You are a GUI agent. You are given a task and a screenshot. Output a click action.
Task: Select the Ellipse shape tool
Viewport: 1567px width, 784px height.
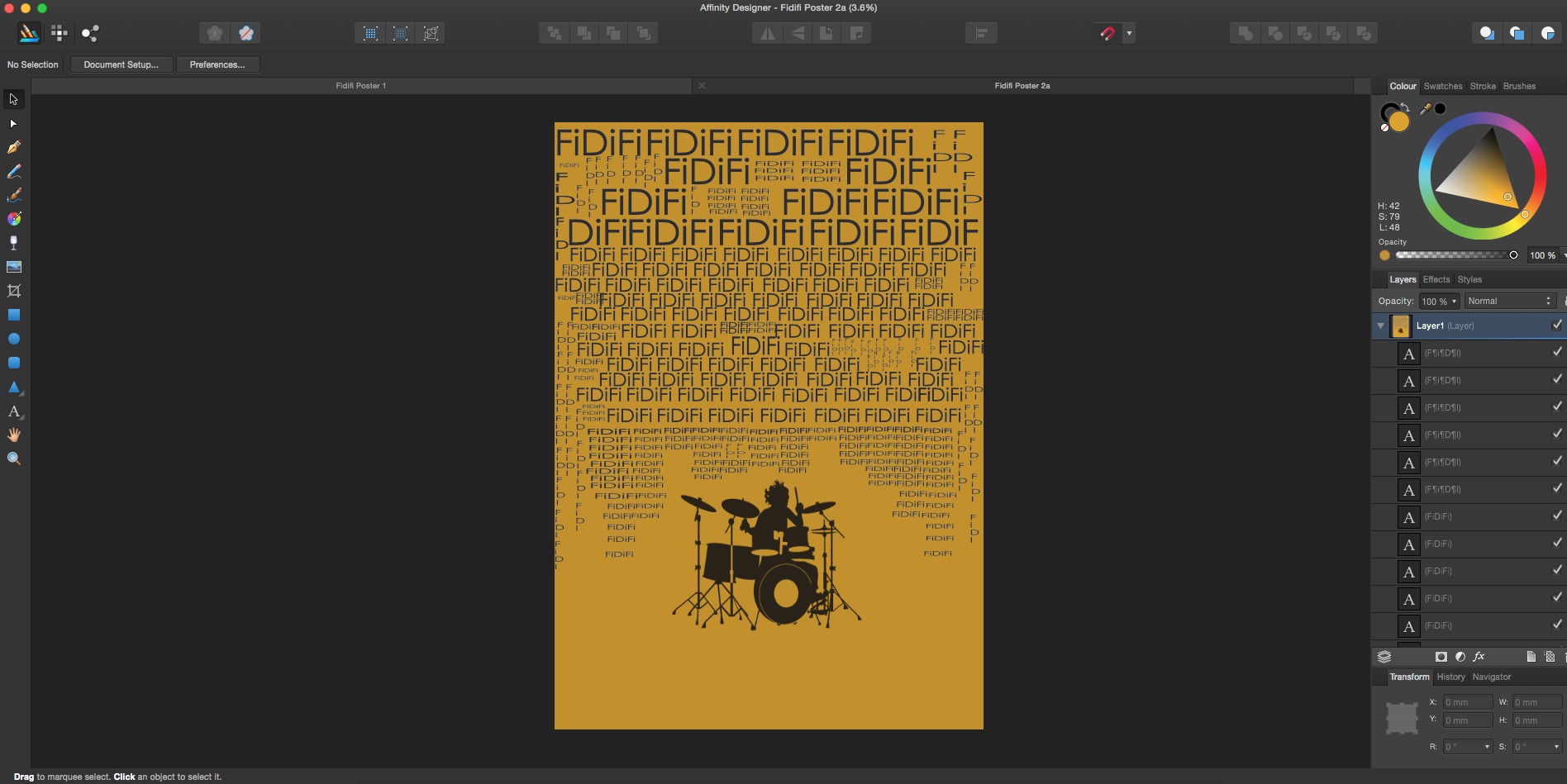[x=14, y=339]
